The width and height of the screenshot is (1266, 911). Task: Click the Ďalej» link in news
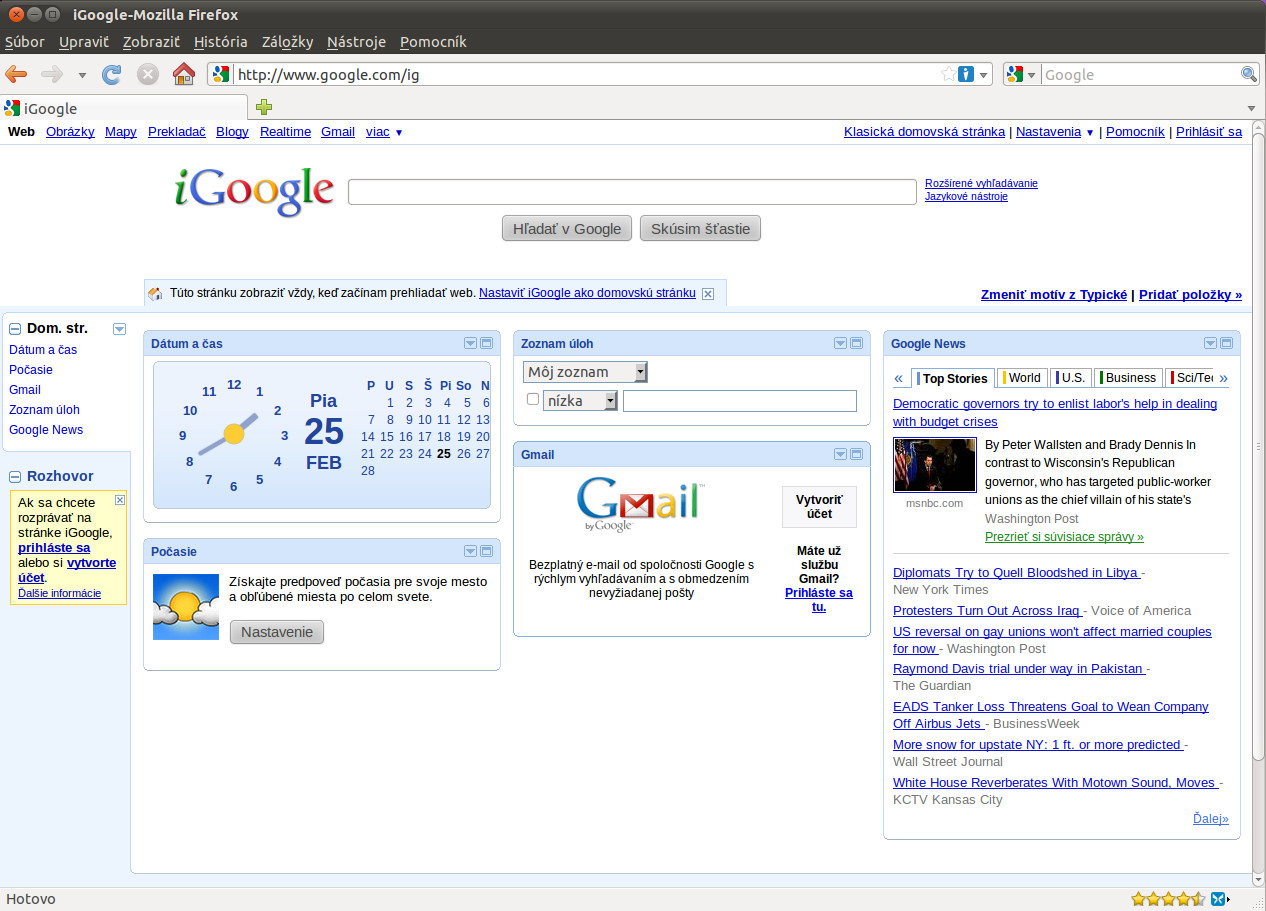pyautogui.click(x=1210, y=819)
